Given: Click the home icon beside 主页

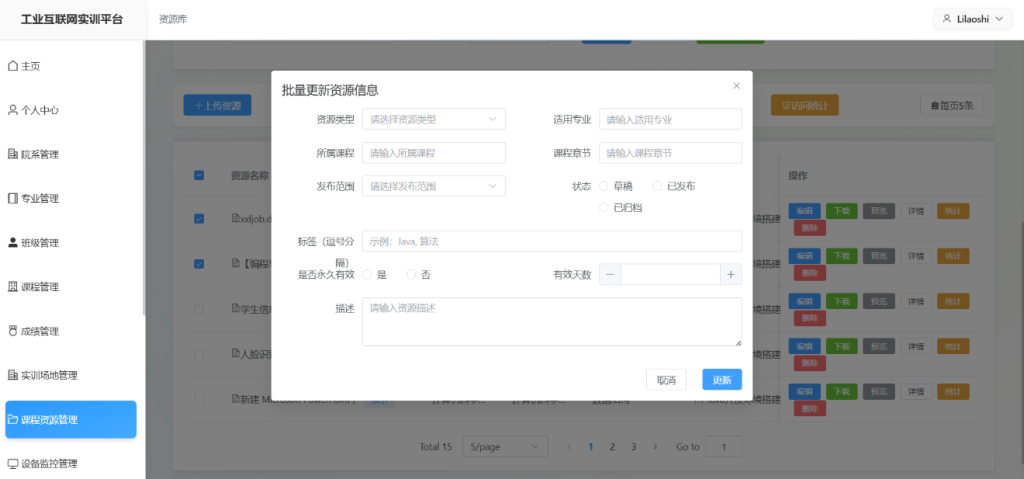Looking at the screenshot, I should 13,66.
